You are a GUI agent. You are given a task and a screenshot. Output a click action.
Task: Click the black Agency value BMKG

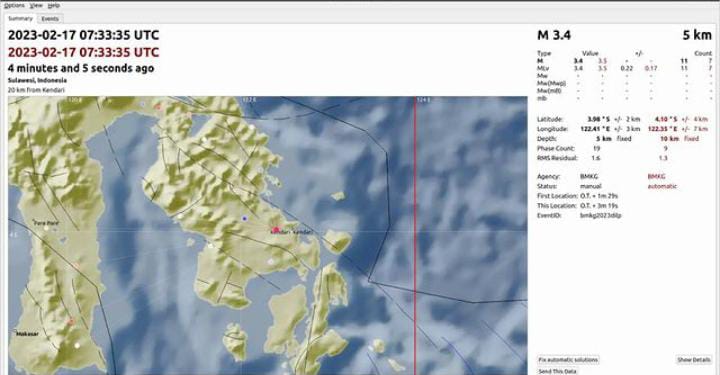[x=589, y=176]
